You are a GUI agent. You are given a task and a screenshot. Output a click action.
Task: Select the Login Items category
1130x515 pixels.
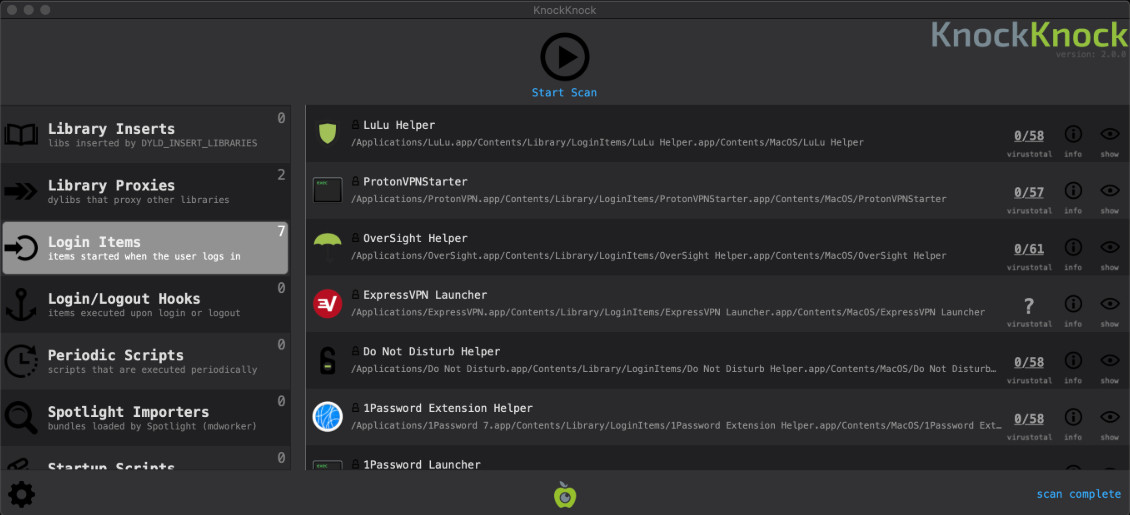[x=145, y=248]
